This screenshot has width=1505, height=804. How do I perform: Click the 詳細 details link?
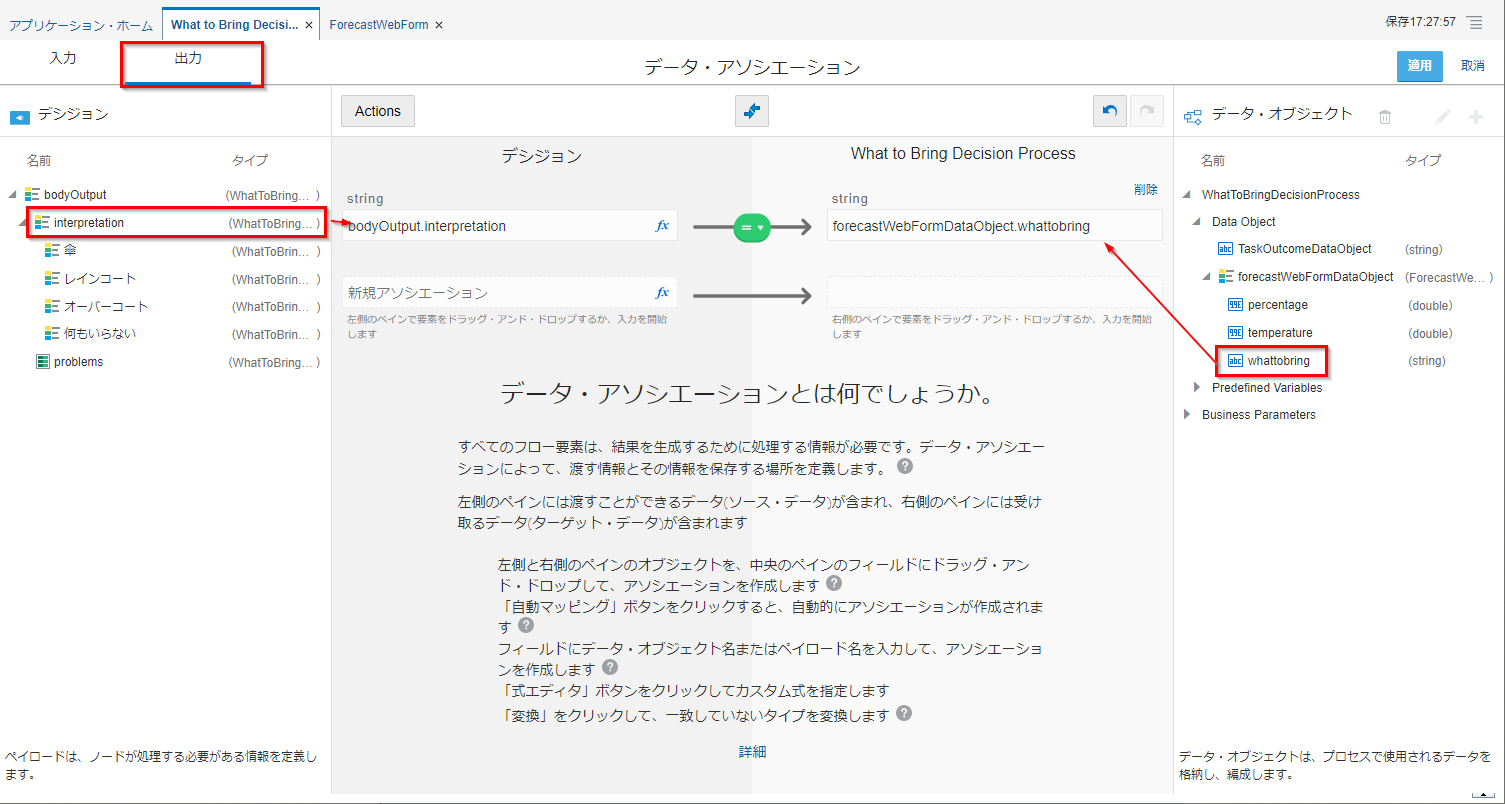[x=752, y=751]
